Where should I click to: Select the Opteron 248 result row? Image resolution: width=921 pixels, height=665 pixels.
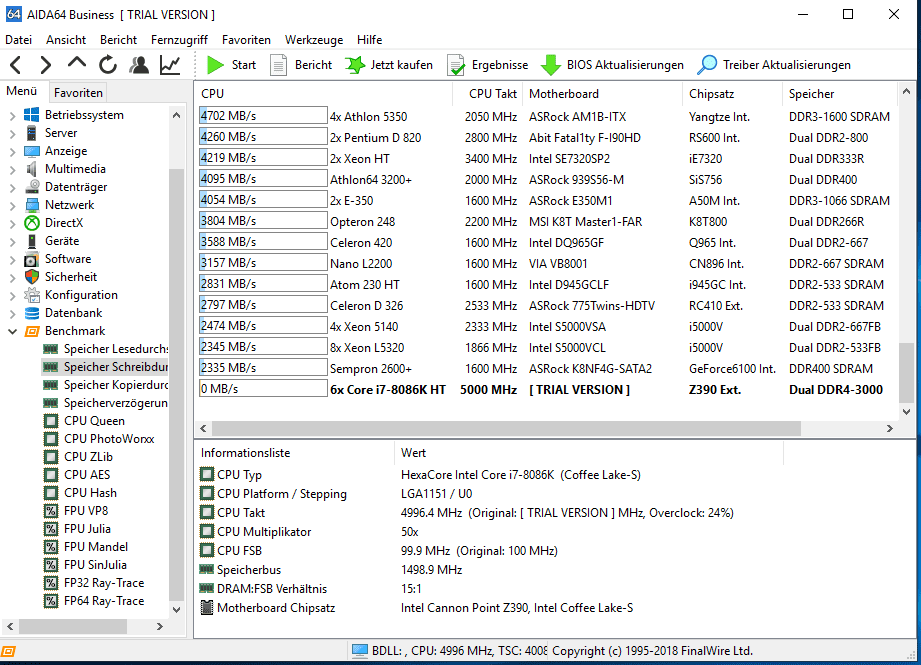pyautogui.click(x=548, y=221)
